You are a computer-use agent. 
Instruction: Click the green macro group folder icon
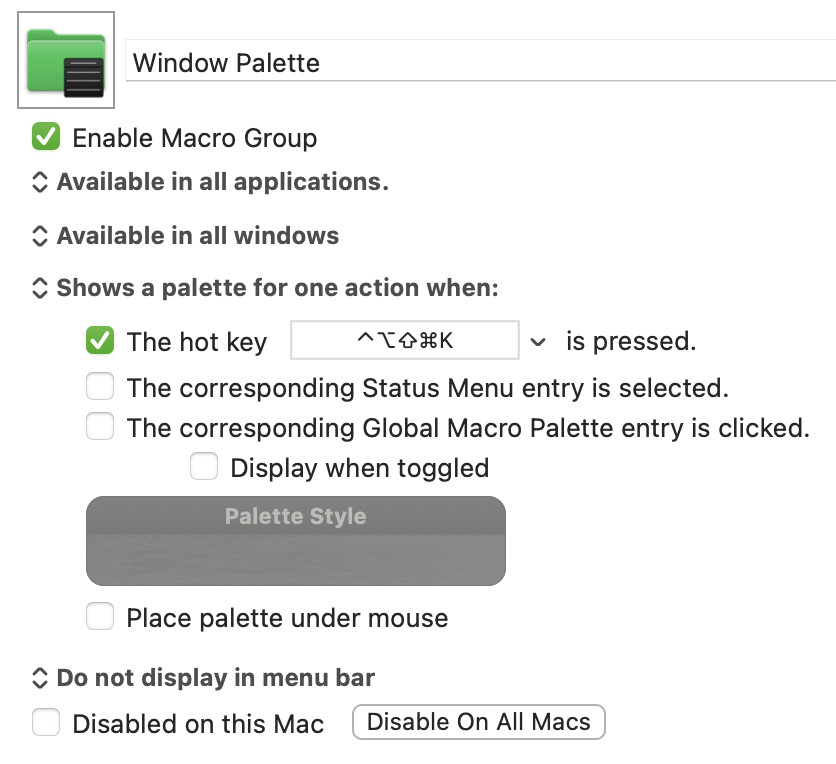pos(66,61)
